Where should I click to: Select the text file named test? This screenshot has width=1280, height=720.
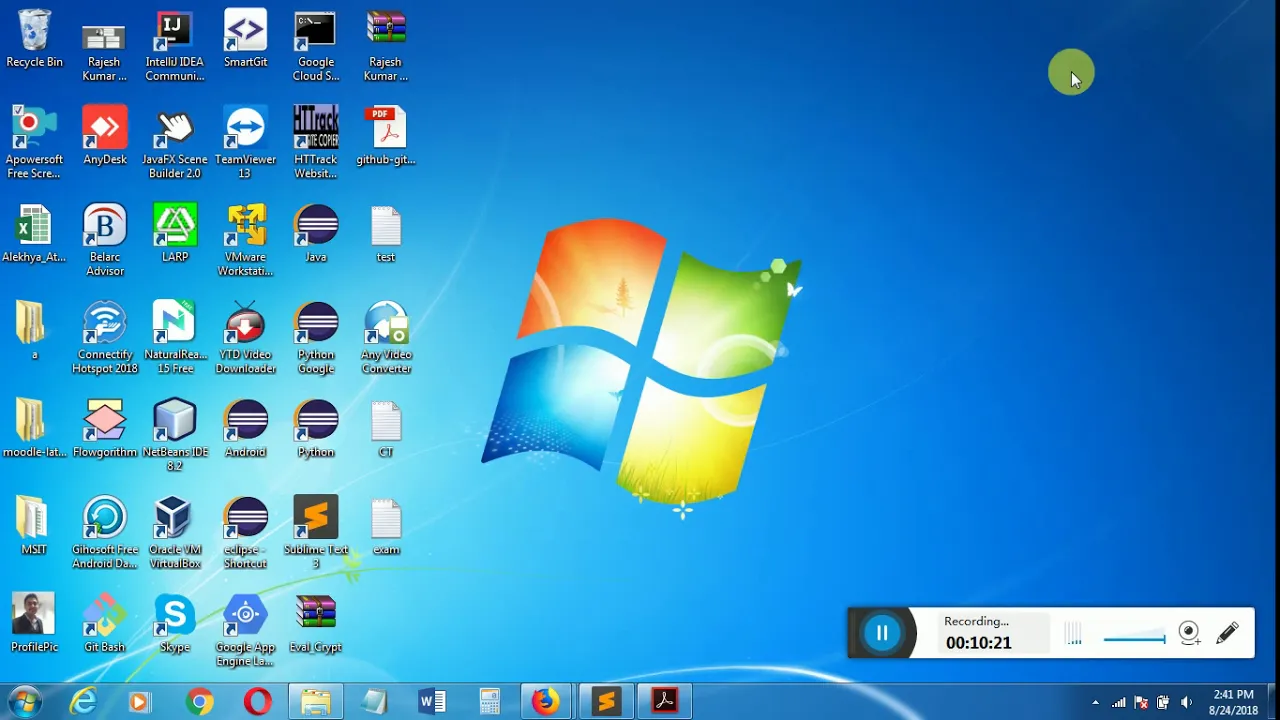pos(386,234)
